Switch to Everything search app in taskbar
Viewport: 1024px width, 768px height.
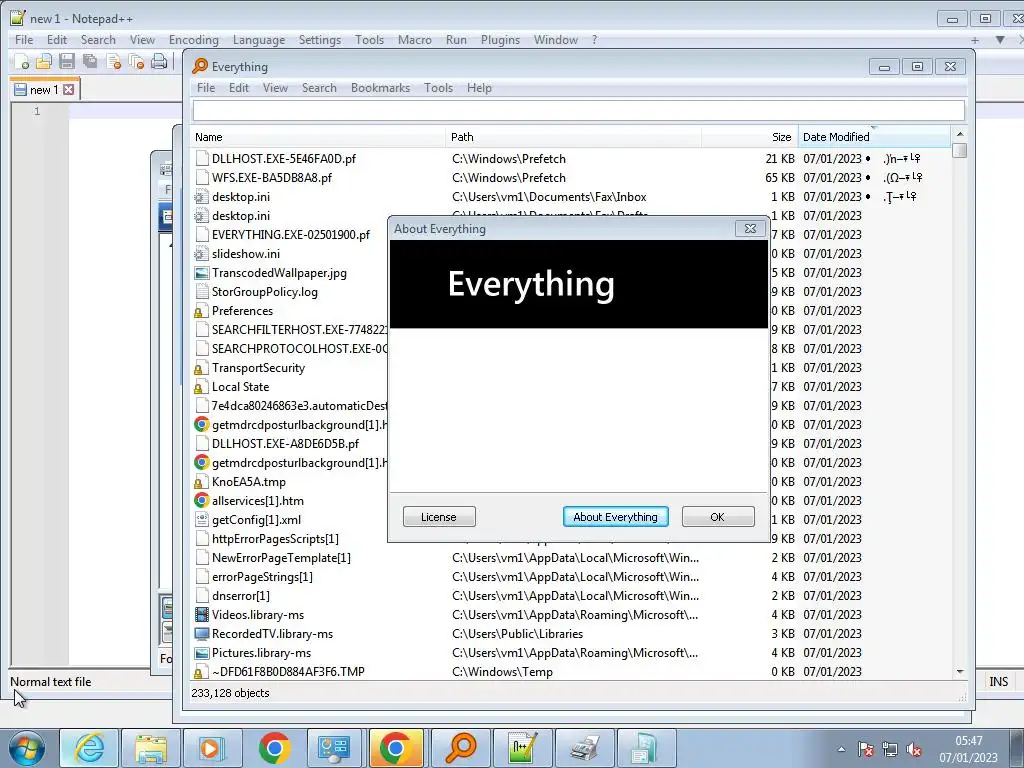(460, 748)
